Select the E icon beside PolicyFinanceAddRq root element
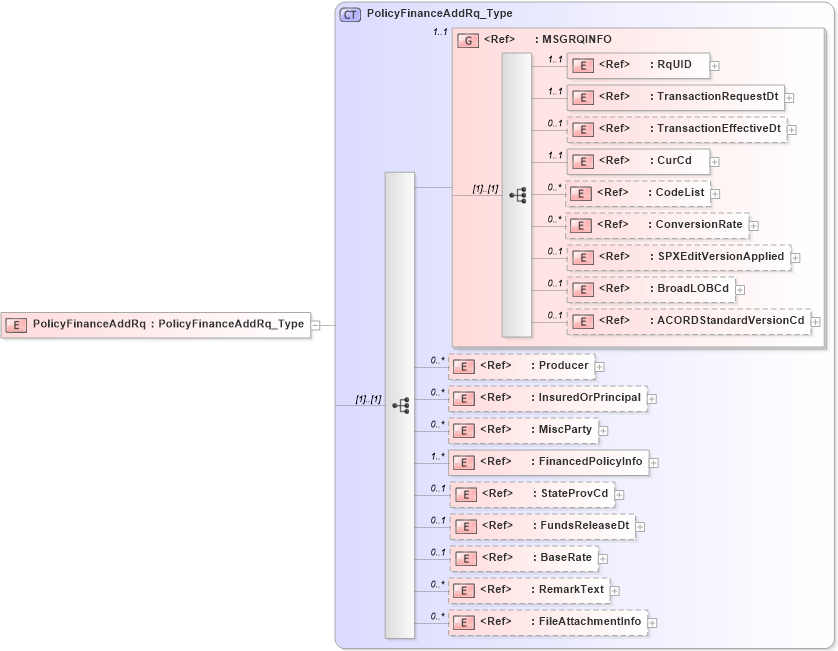 click(15, 324)
